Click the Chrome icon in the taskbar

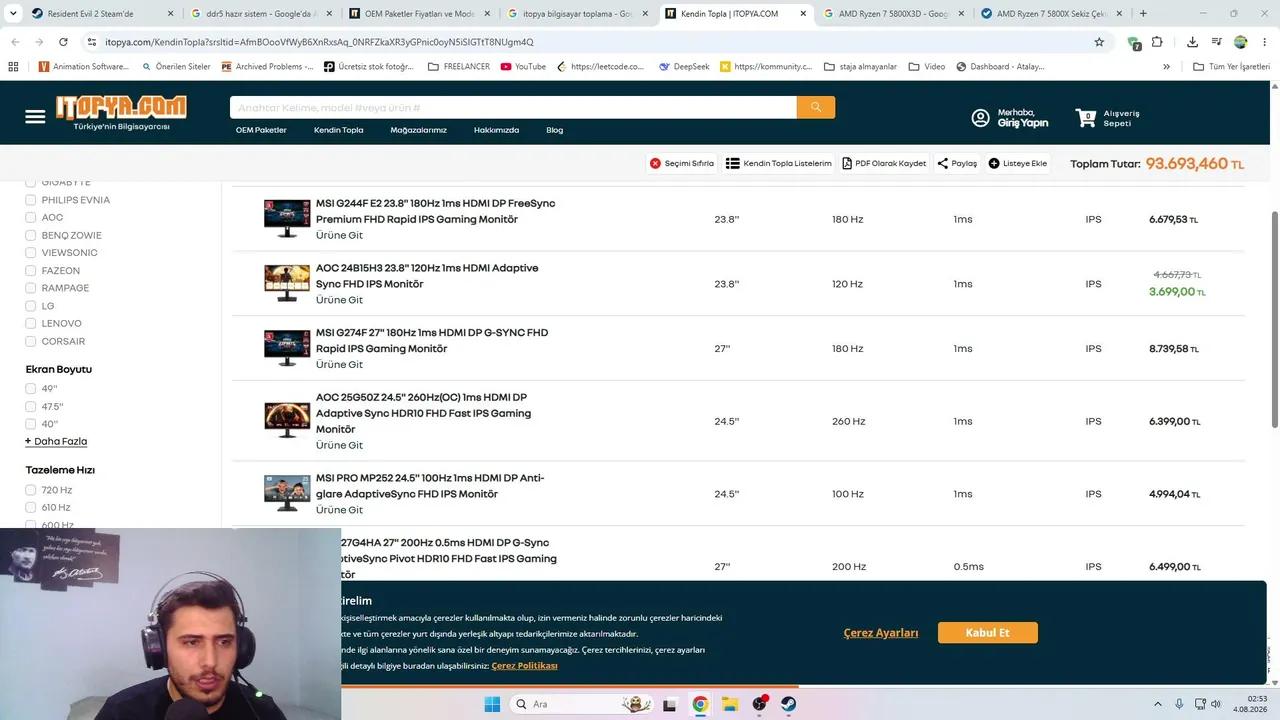pyautogui.click(x=700, y=704)
